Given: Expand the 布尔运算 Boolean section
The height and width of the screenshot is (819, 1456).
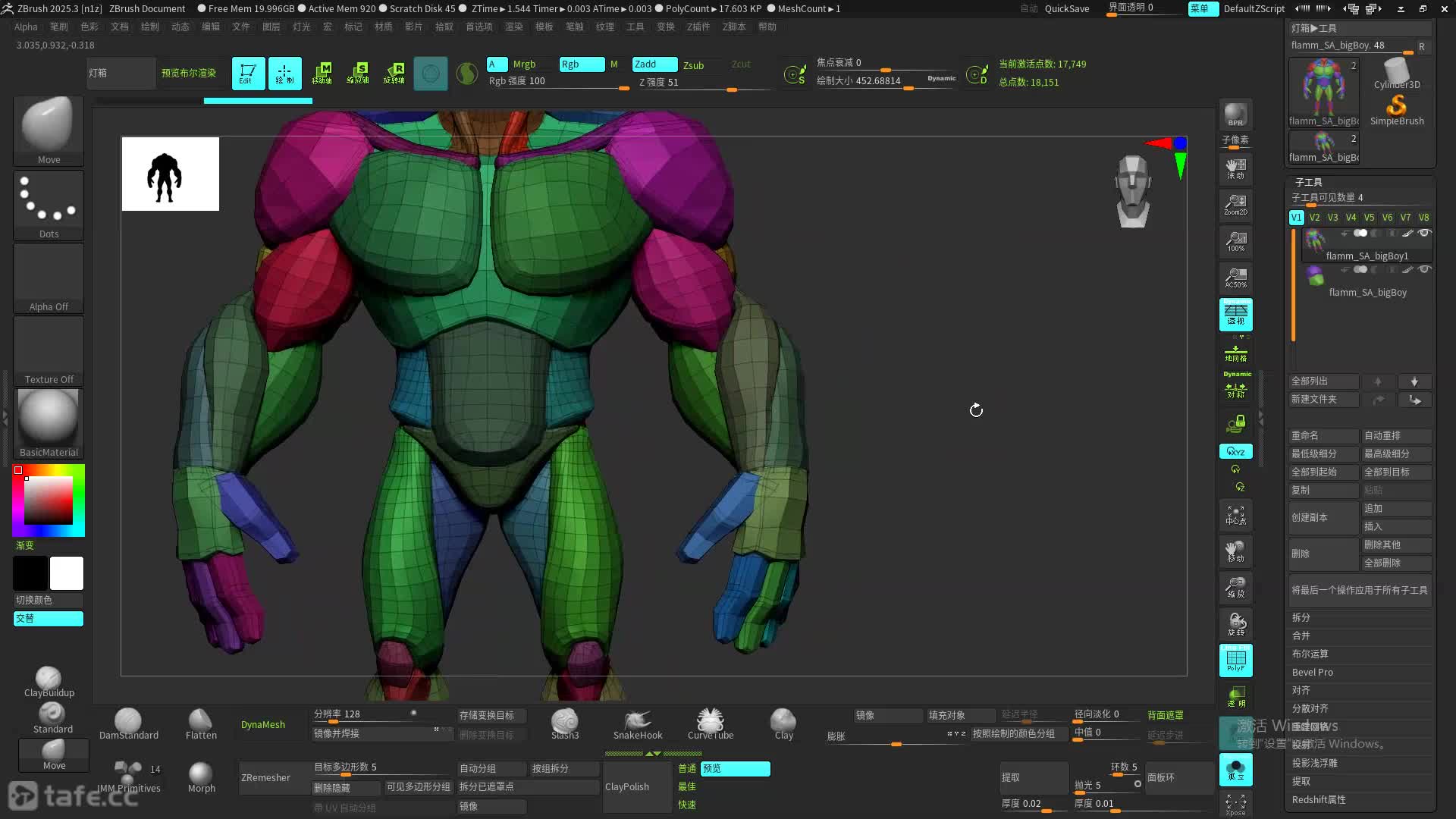Looking at the screenshot, I should pos(1310,654).
